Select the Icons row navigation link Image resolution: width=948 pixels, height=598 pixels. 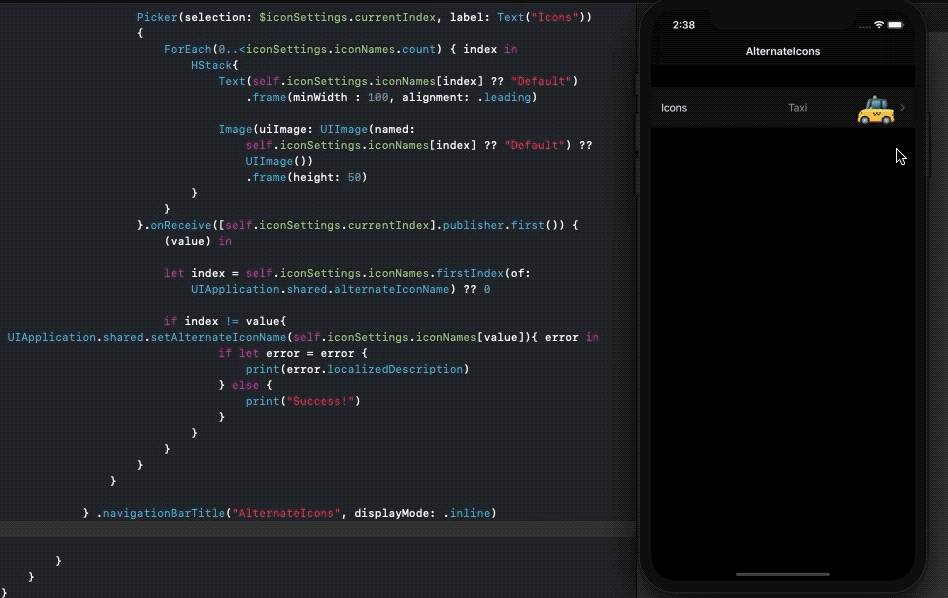pyautogui.click(x=674, y=108)
